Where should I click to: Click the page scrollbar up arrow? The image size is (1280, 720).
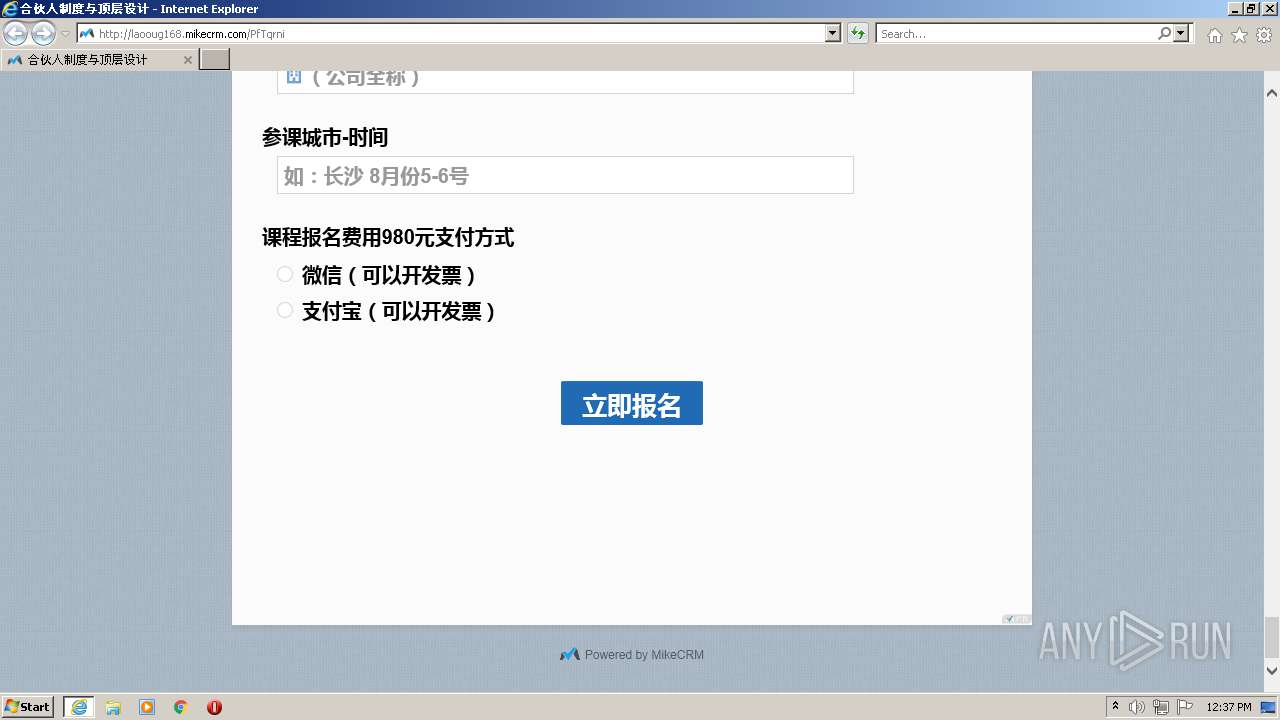1272,93
